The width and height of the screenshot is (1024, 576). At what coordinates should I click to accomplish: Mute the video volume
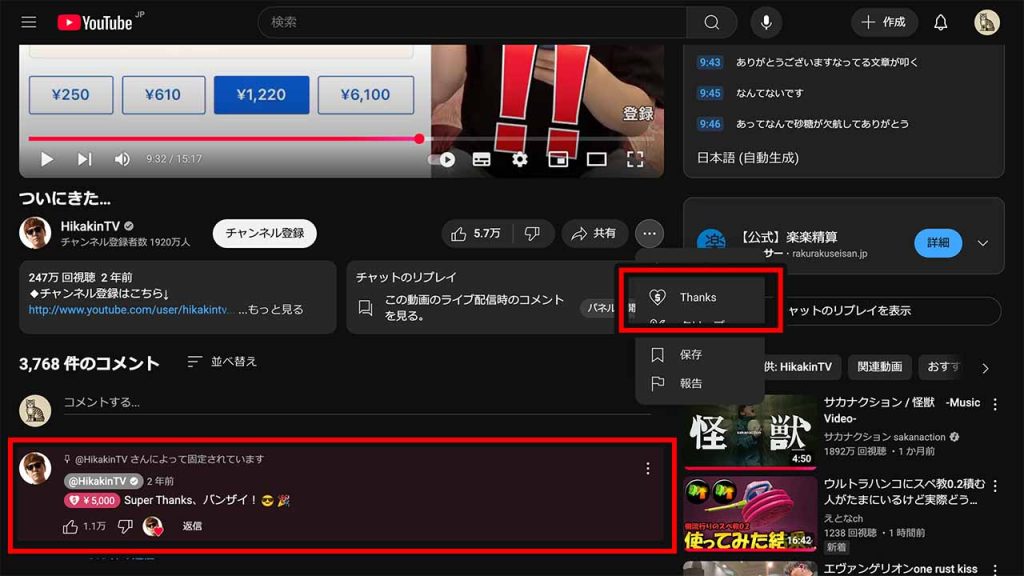[x=121, y=159]
